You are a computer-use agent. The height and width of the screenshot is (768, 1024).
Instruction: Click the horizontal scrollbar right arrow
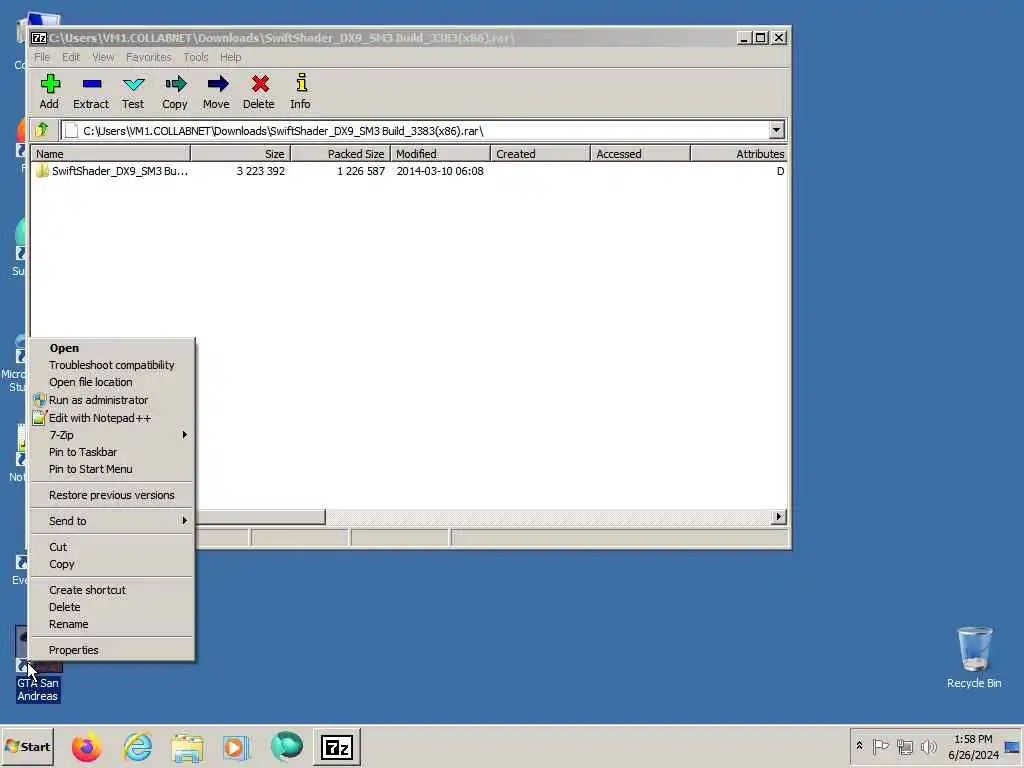tap(778, 517)
